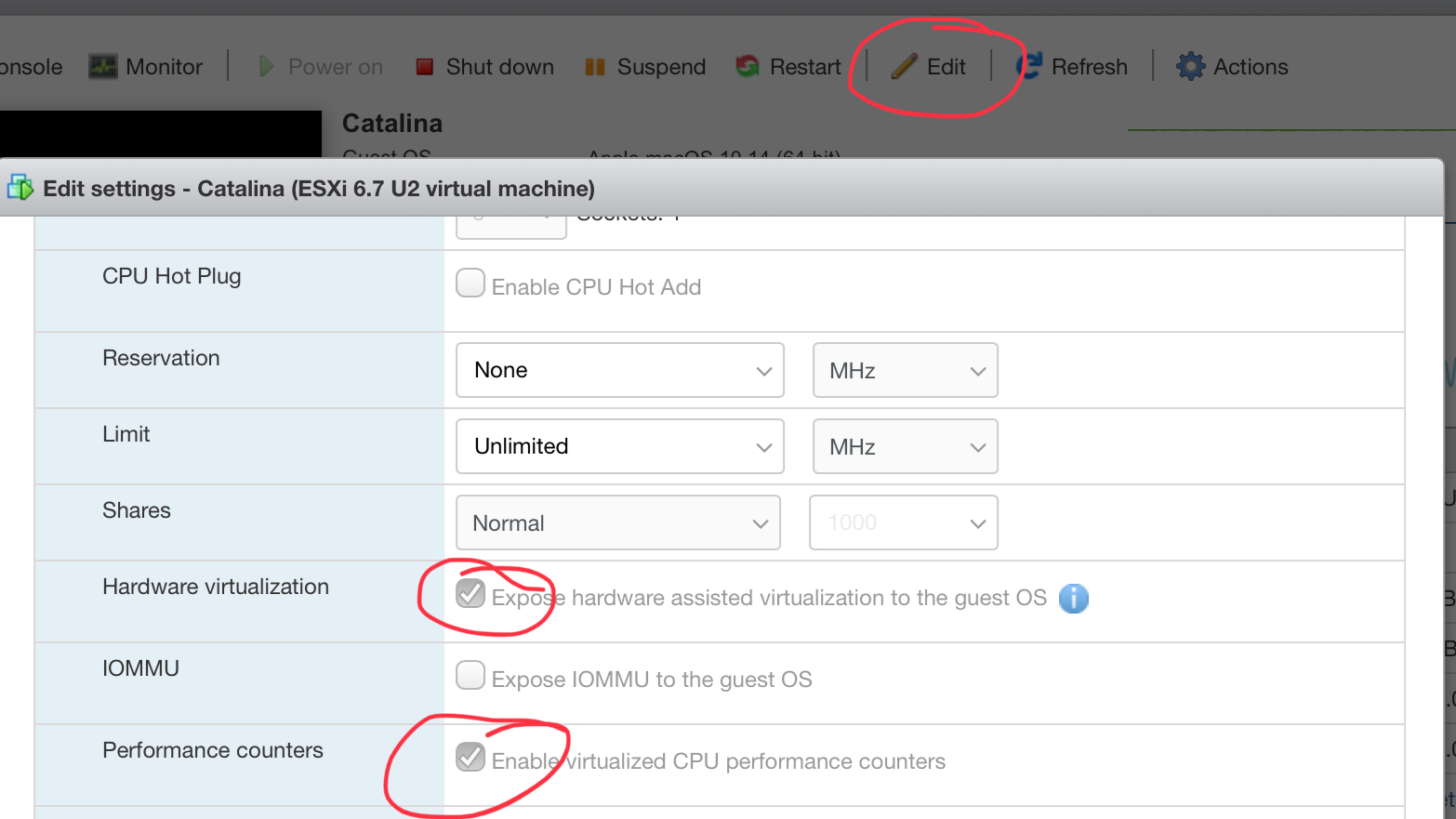Image resolution: width=1456 pixels, height=819 pixels.
Task: Toggle hardware assisted virtualization checkbox
Action: (x=470, y=593)
